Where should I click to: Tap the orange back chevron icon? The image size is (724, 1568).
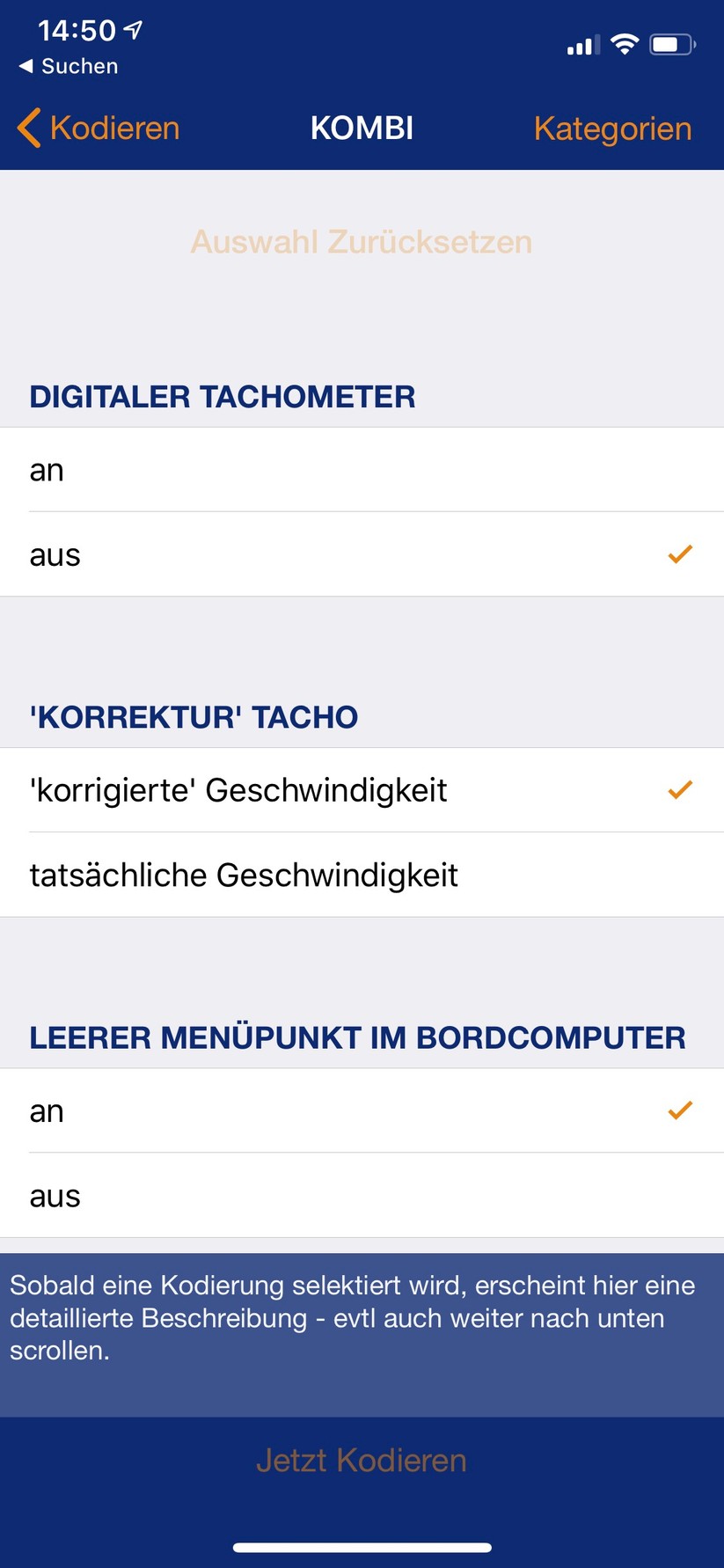tap(29, 128)
